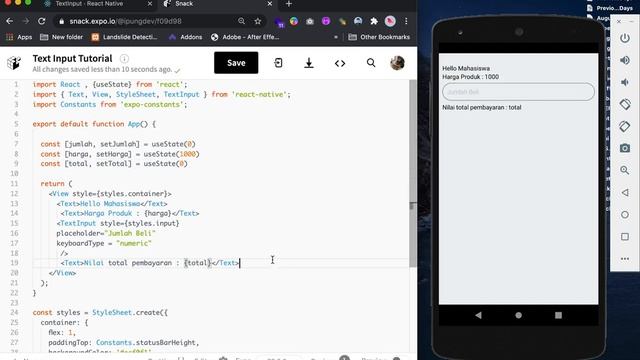The image size is (640, 360).
Task: Reload the page with refresh icon
Action: click(x=42, y=21)
